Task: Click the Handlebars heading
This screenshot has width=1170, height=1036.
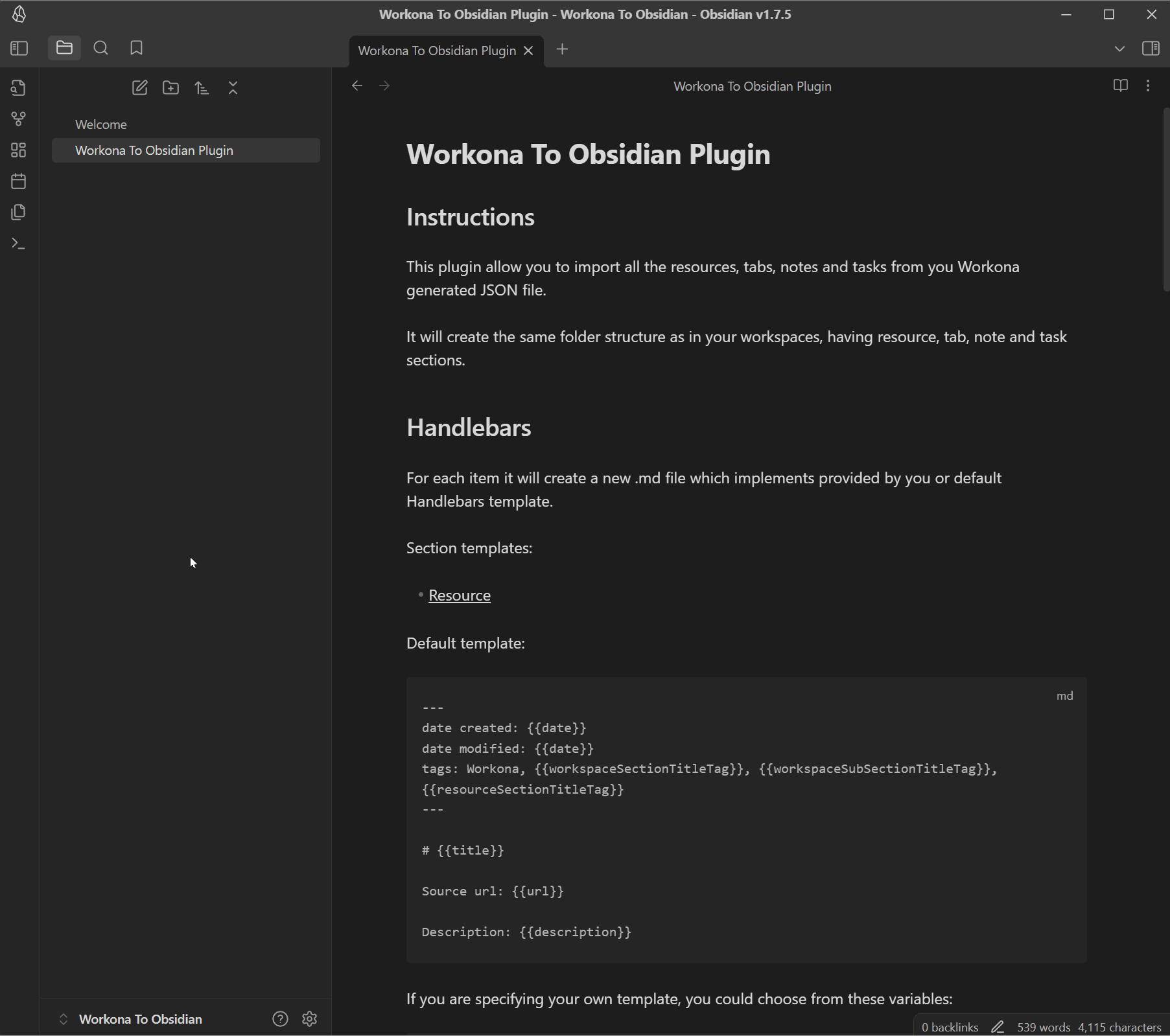Action: [x=469, y=428]
